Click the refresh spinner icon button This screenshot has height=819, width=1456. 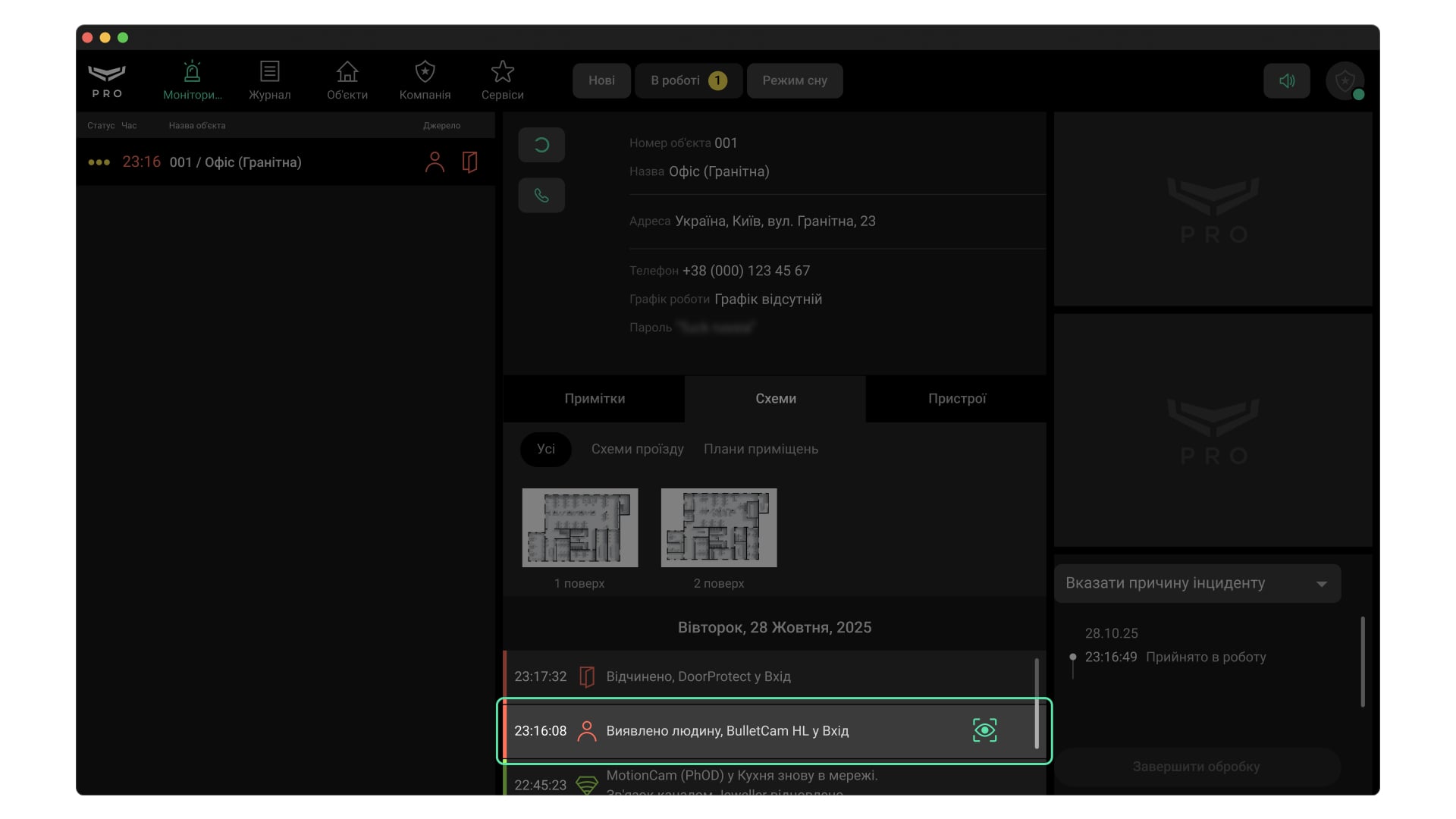coord(541,145)
